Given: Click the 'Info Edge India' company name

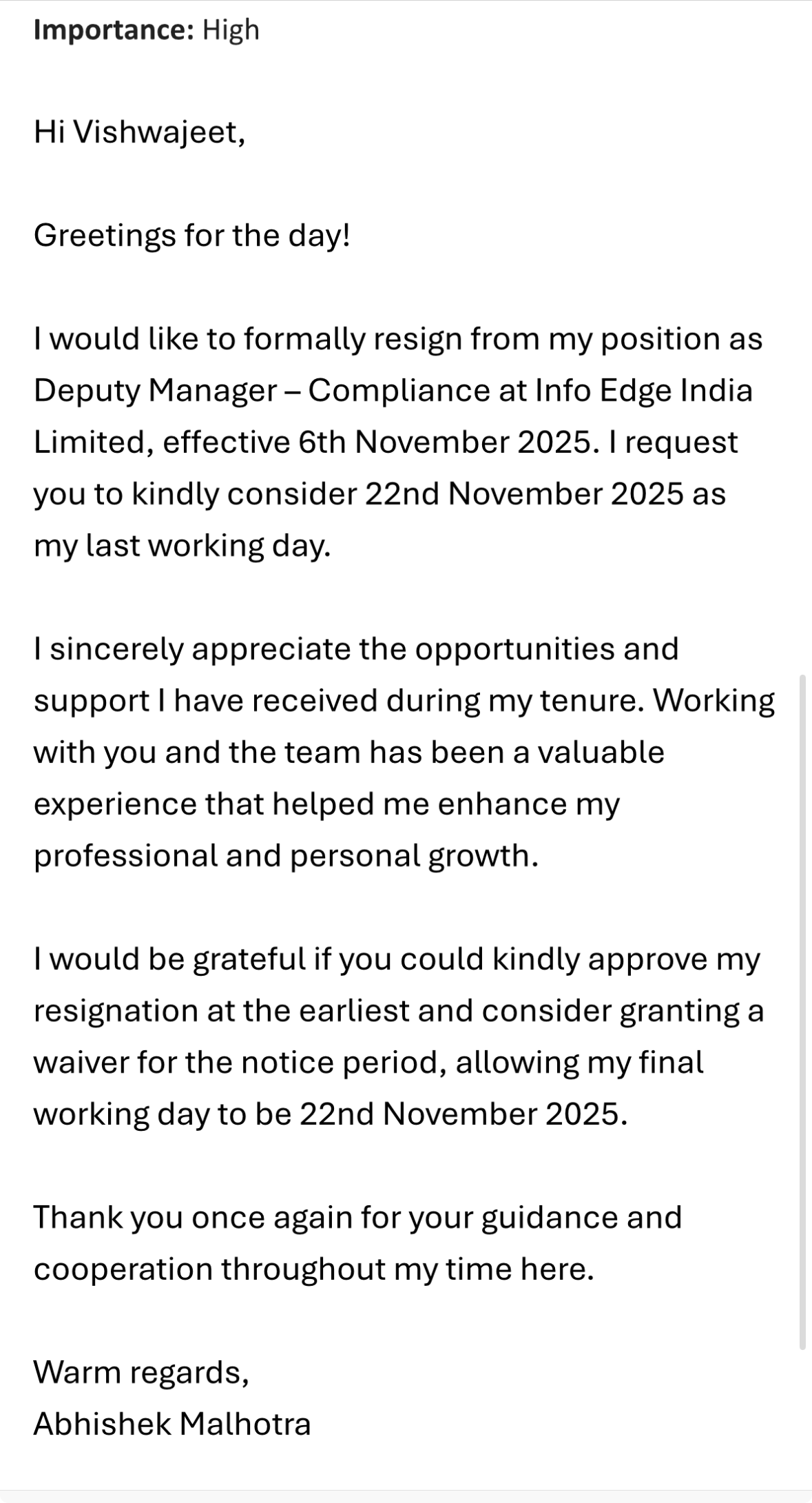Looking at the screenshot, I should click(x=643, y=391).
